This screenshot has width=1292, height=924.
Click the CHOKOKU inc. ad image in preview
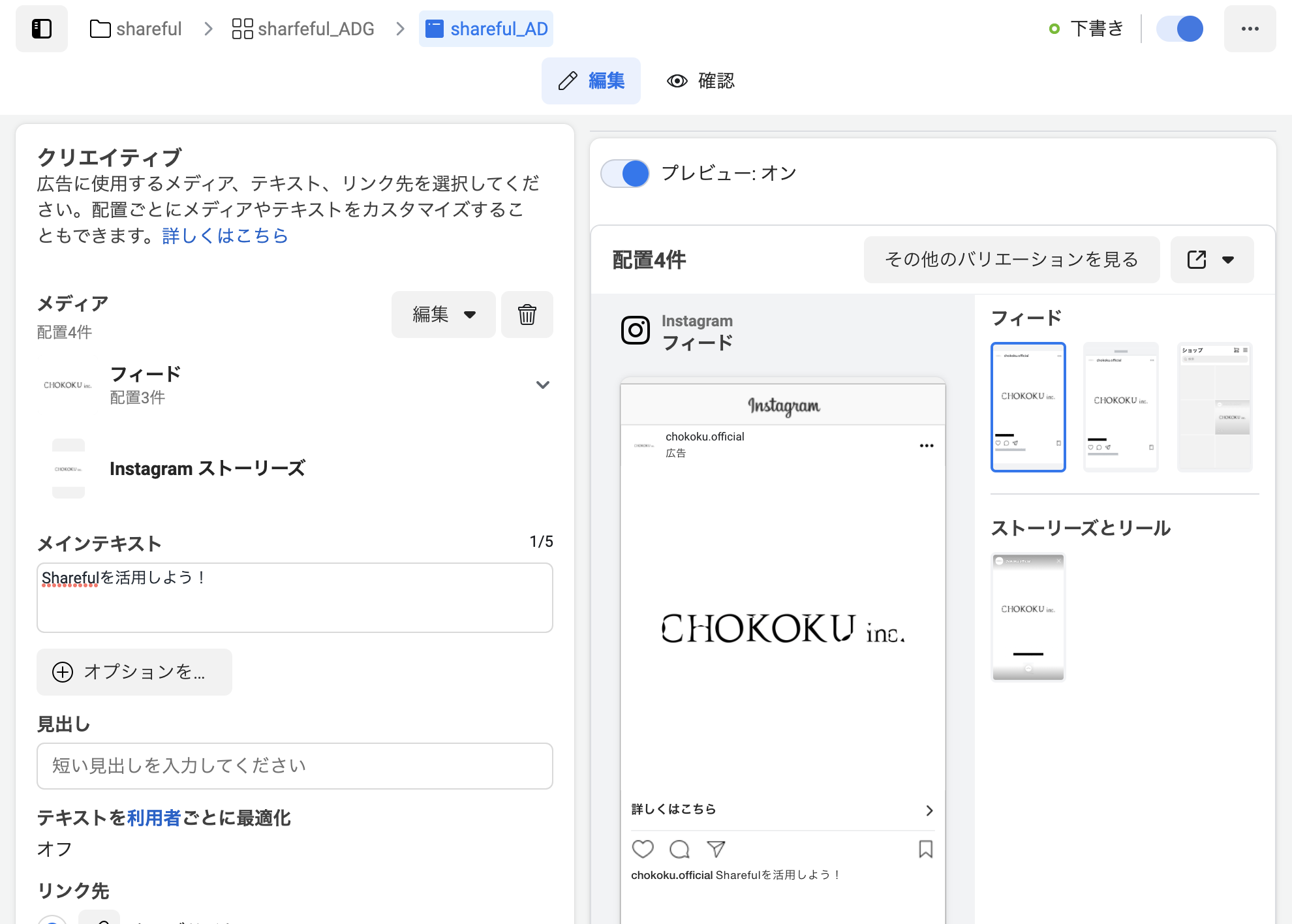tap(783, 628)
